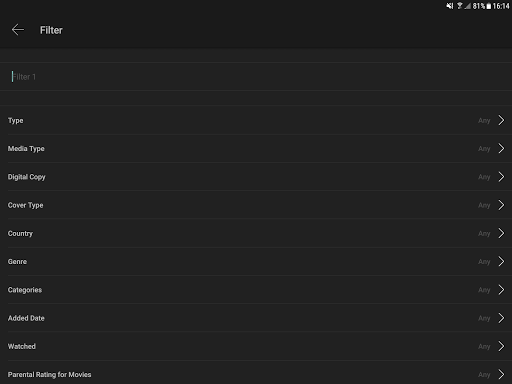Viewport: 512px width, 384px height.
Task: Tap the Any value beside Genre
Action: 484,262
